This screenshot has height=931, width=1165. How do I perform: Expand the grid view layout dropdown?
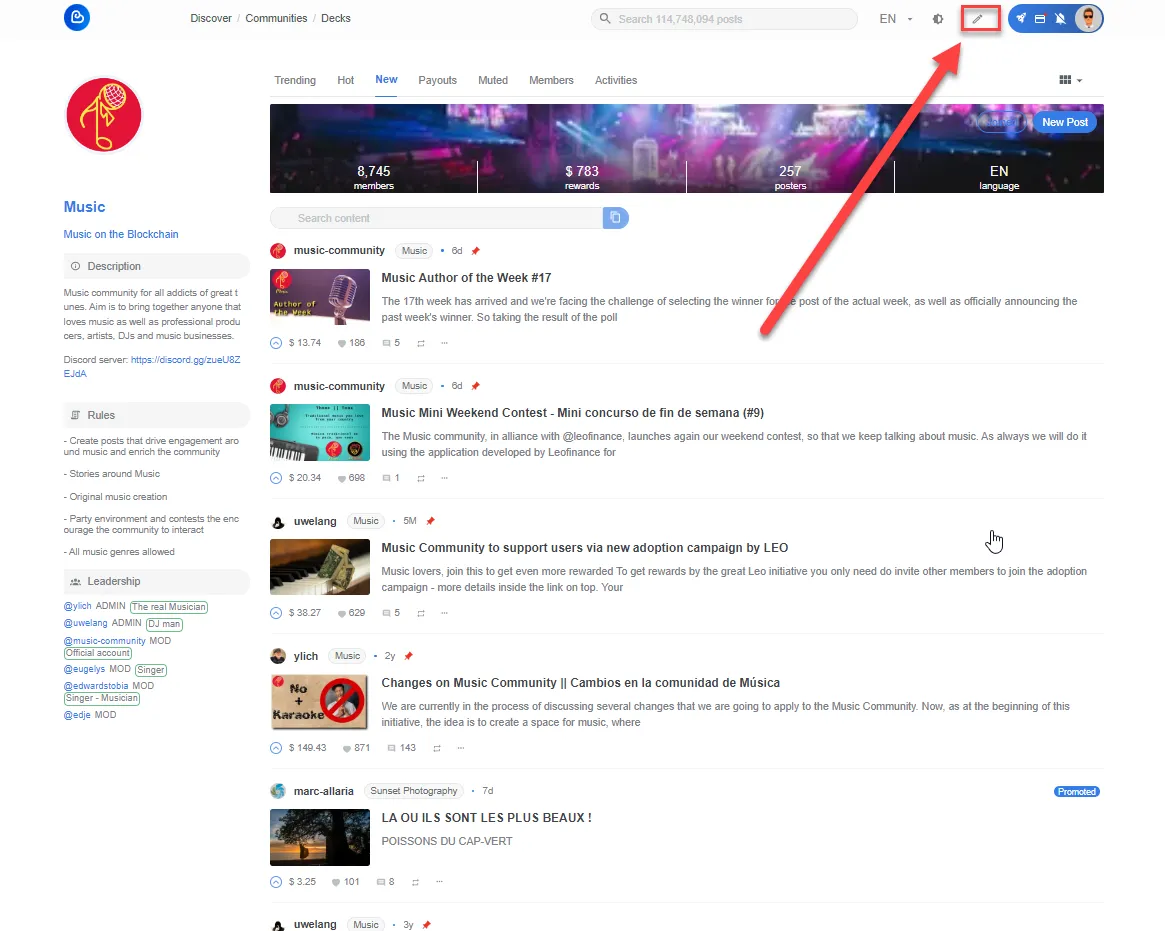click(1070, 80)
